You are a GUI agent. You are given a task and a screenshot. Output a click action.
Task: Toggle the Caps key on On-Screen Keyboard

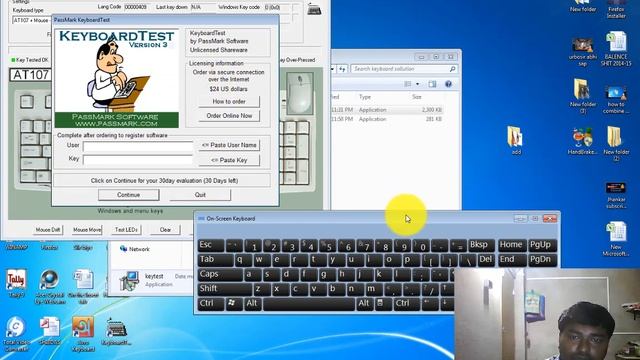tap(220, 274)
